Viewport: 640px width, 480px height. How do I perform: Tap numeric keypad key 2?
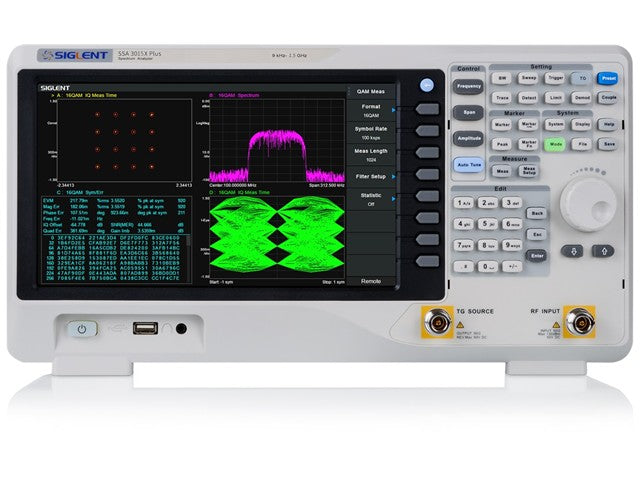488,203
